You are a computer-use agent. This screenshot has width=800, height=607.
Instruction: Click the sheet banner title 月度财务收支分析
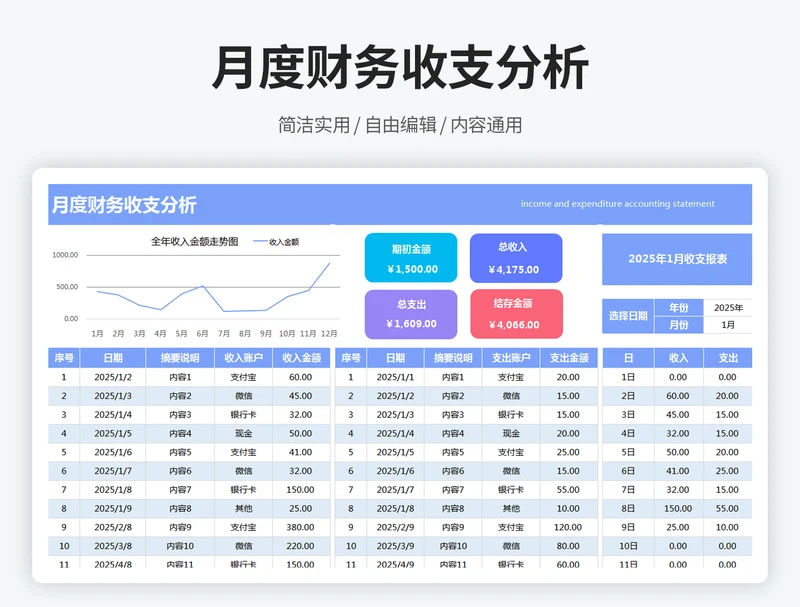click(124, 205)
